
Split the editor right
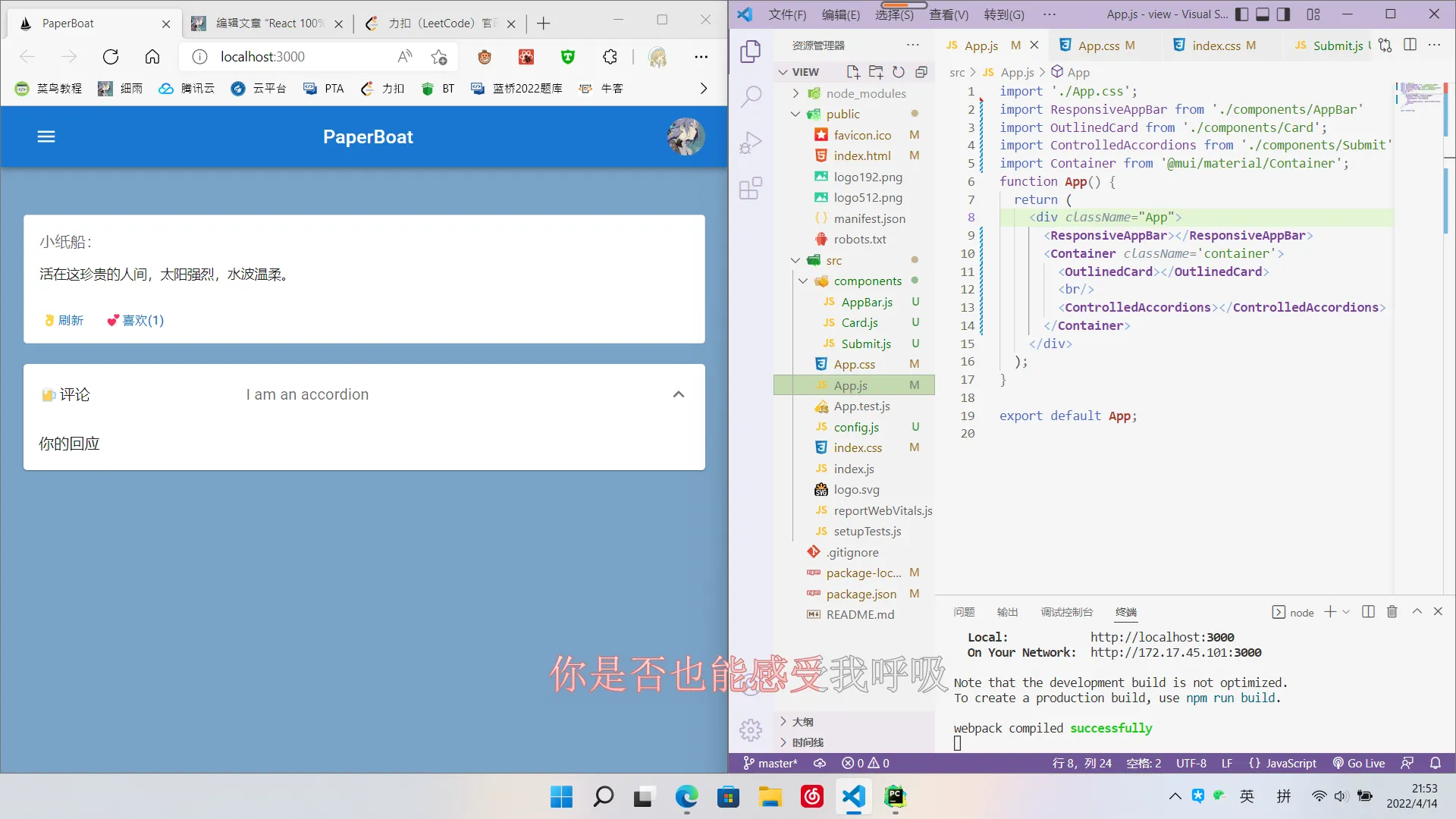pos(1410,45)
